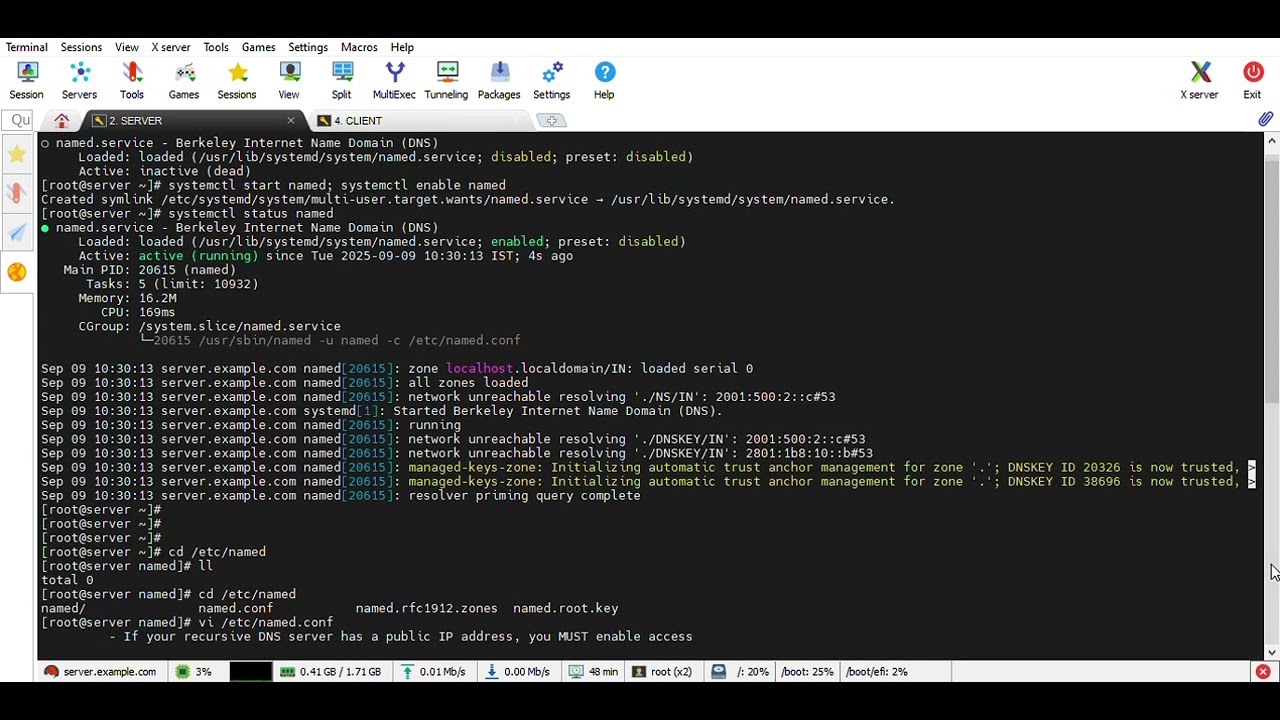
Task: Open the Tools toolbar icon
Action: click(132, 80)
